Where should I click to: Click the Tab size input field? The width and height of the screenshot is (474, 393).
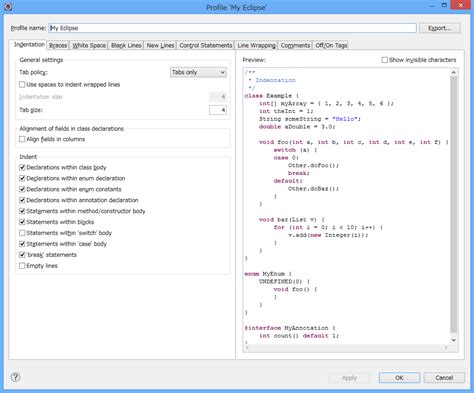click(x=218, y=110)
